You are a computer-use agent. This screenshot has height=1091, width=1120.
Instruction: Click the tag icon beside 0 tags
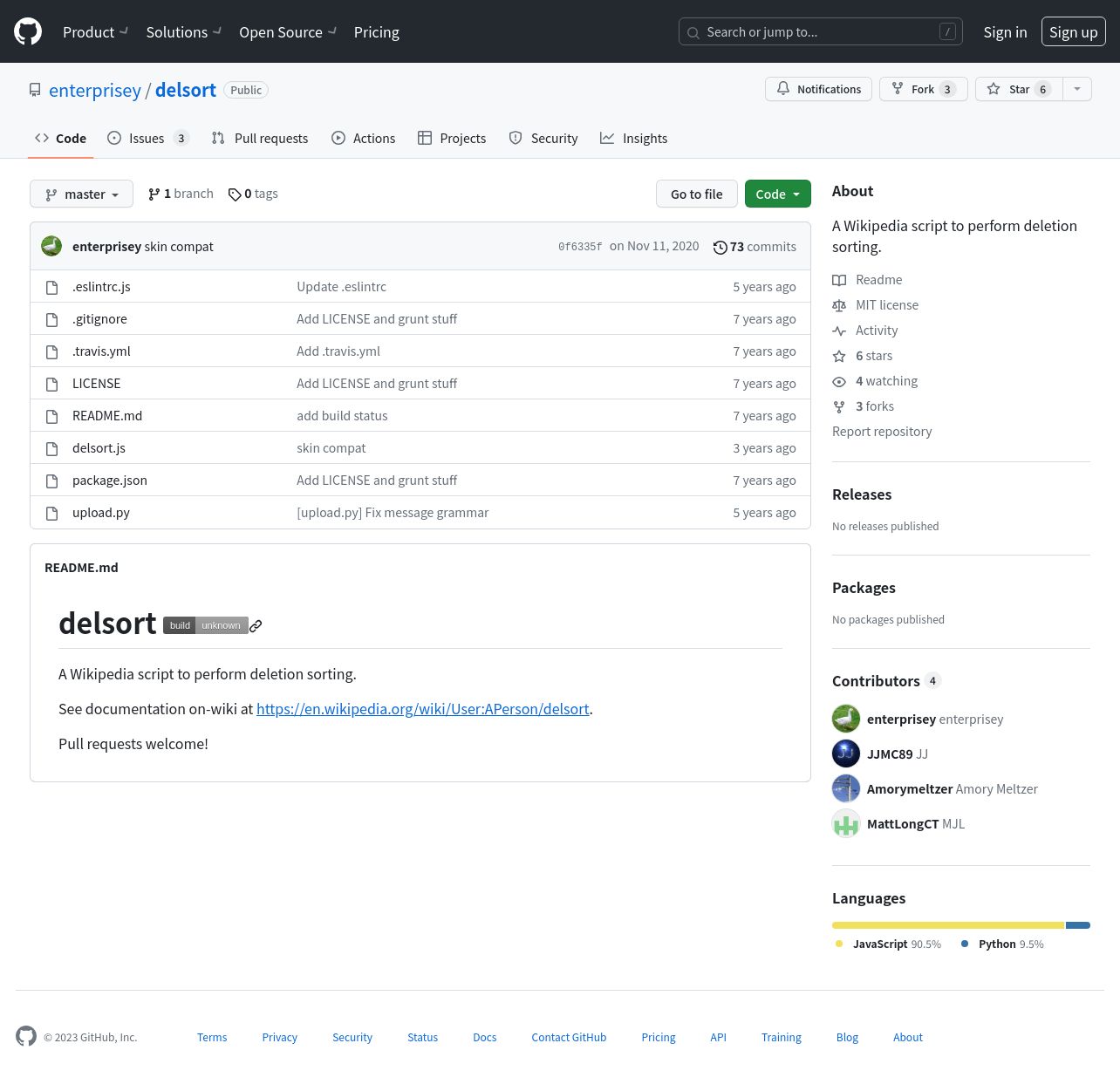click(x=235, y=194)
